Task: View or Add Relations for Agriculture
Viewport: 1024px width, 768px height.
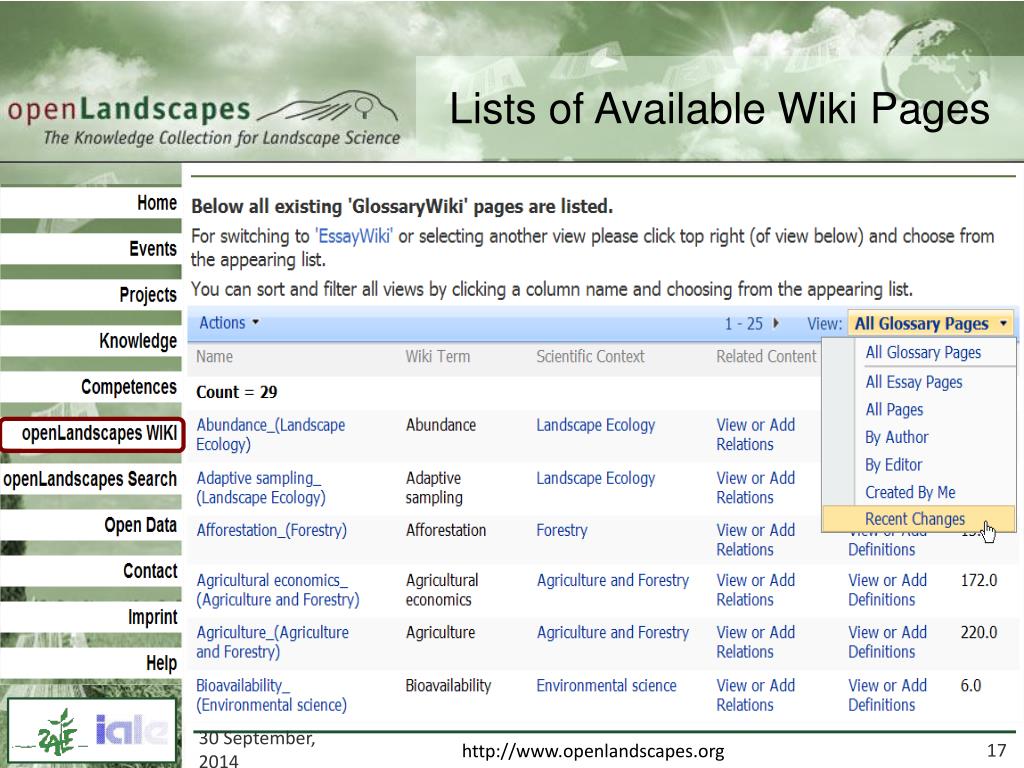Action: [756, 643]
